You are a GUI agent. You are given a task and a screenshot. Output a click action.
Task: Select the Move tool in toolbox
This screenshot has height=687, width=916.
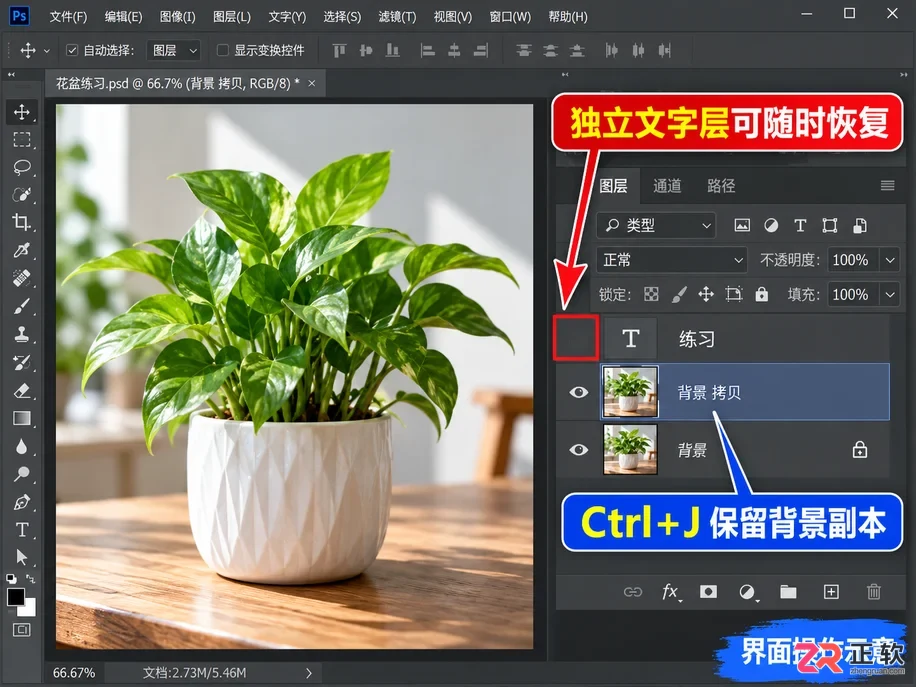click(x=22, y=112)
